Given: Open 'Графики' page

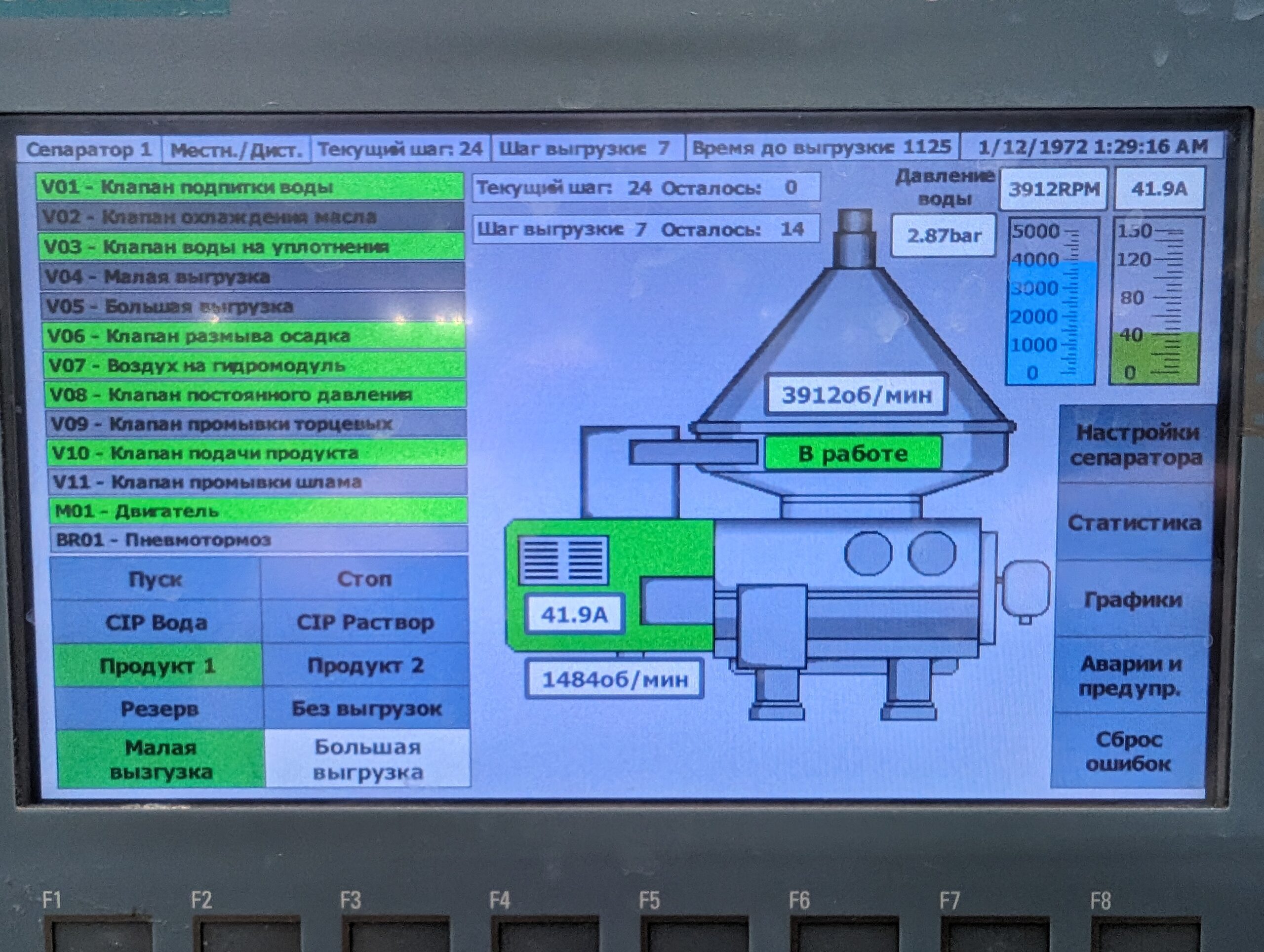Looking at the screenshot, I should pos(1133,599).
